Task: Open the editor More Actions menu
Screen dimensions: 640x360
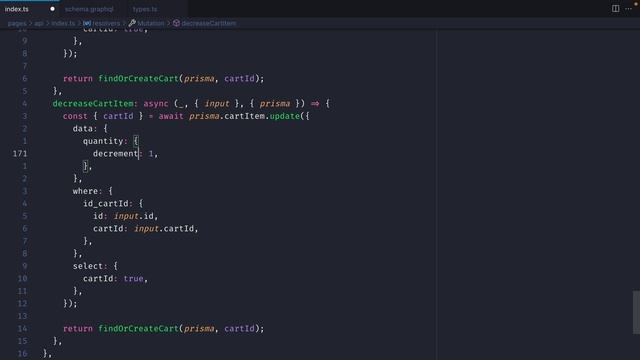Action: coord(628,9)
